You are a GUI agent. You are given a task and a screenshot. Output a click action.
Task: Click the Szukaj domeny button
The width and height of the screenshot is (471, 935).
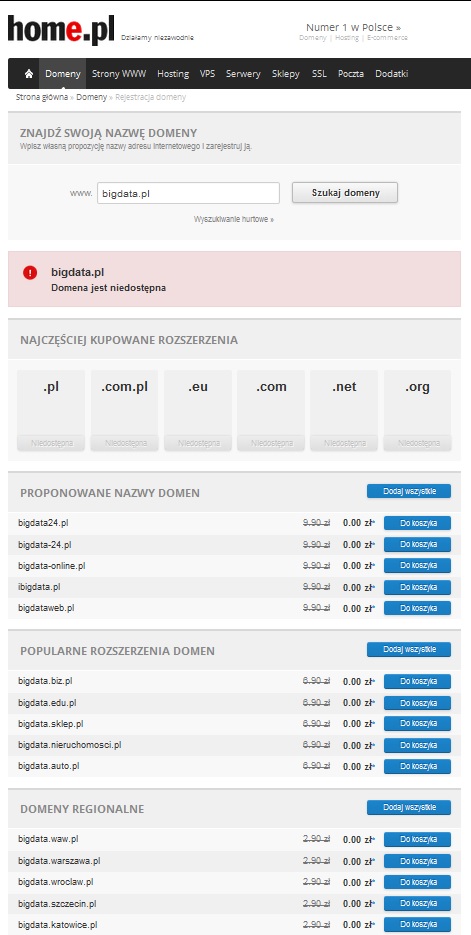tap(345, 193)
